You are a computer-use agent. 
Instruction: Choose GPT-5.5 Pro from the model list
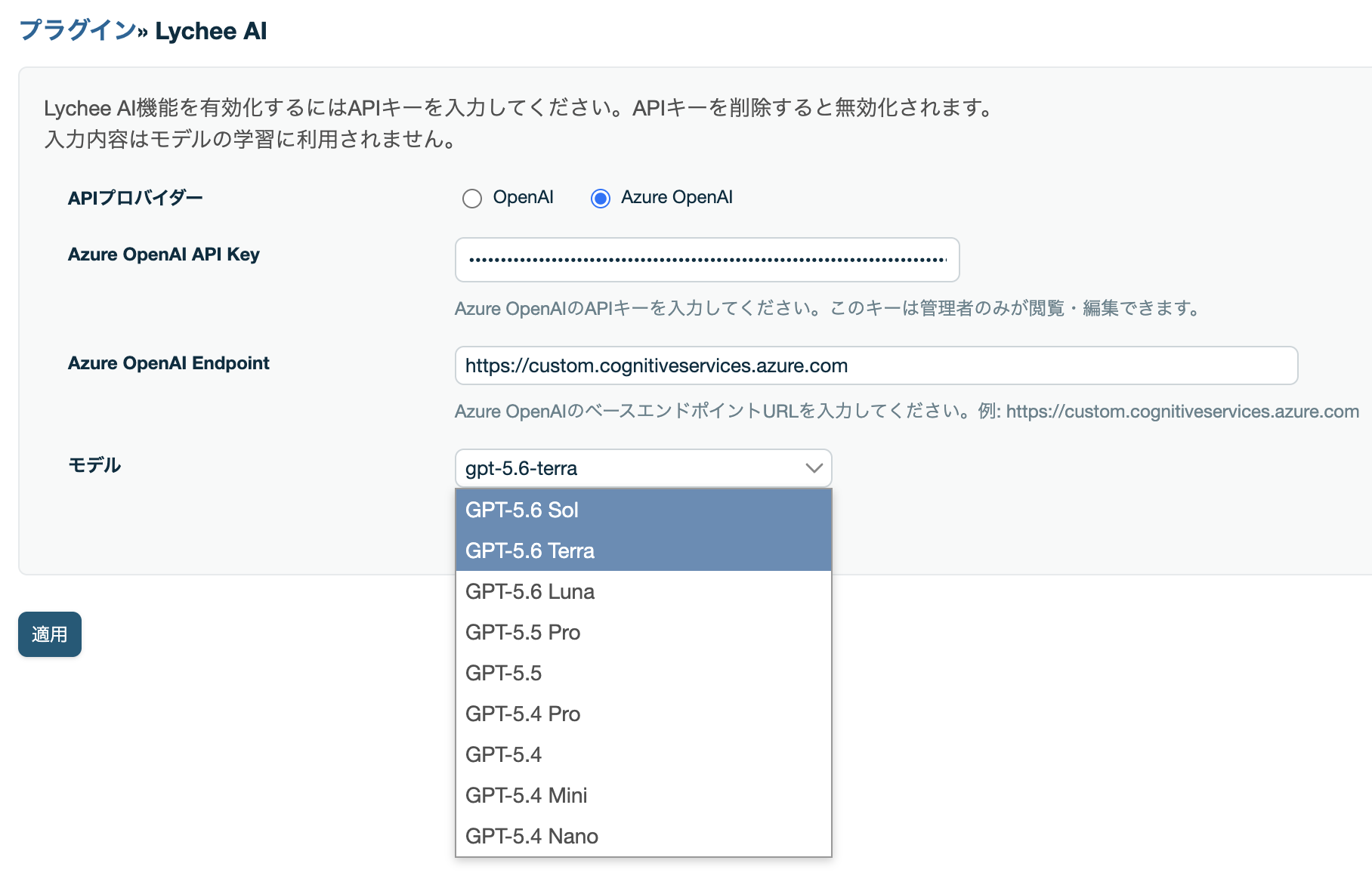point(644,632)
